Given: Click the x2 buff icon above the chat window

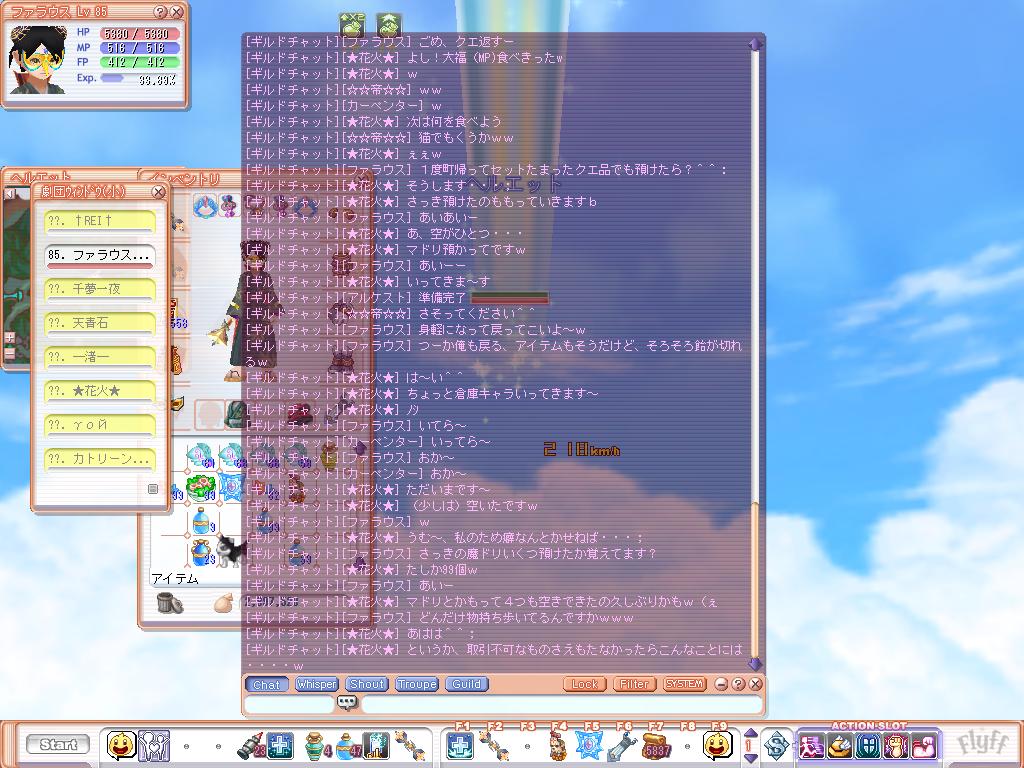Looking at the screenshot, I should [x=352, y=25].
